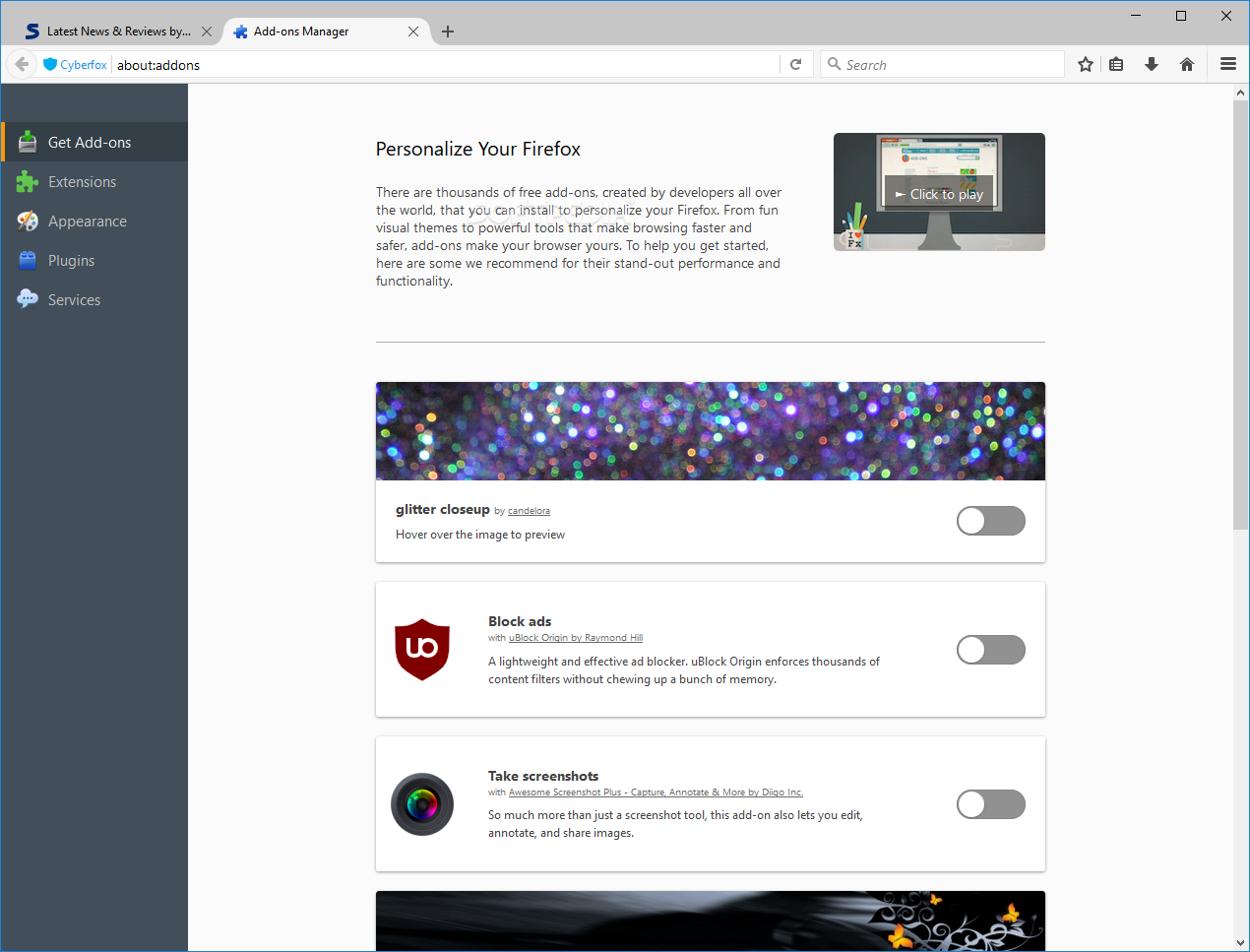Show bookmarks list icon

pos(1116,64)
